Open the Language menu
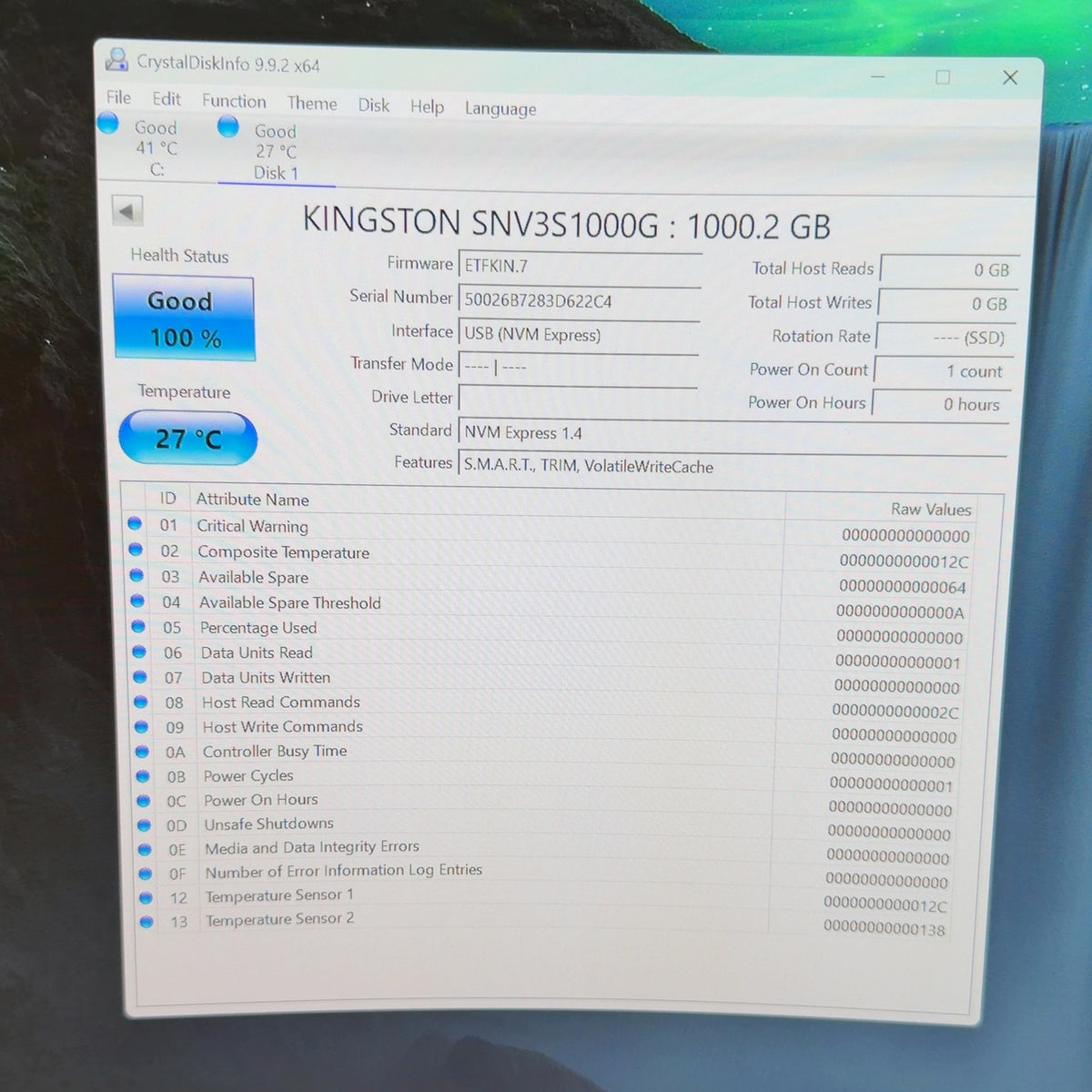This screenshot has width=1092, height=1092. point(500,108)
